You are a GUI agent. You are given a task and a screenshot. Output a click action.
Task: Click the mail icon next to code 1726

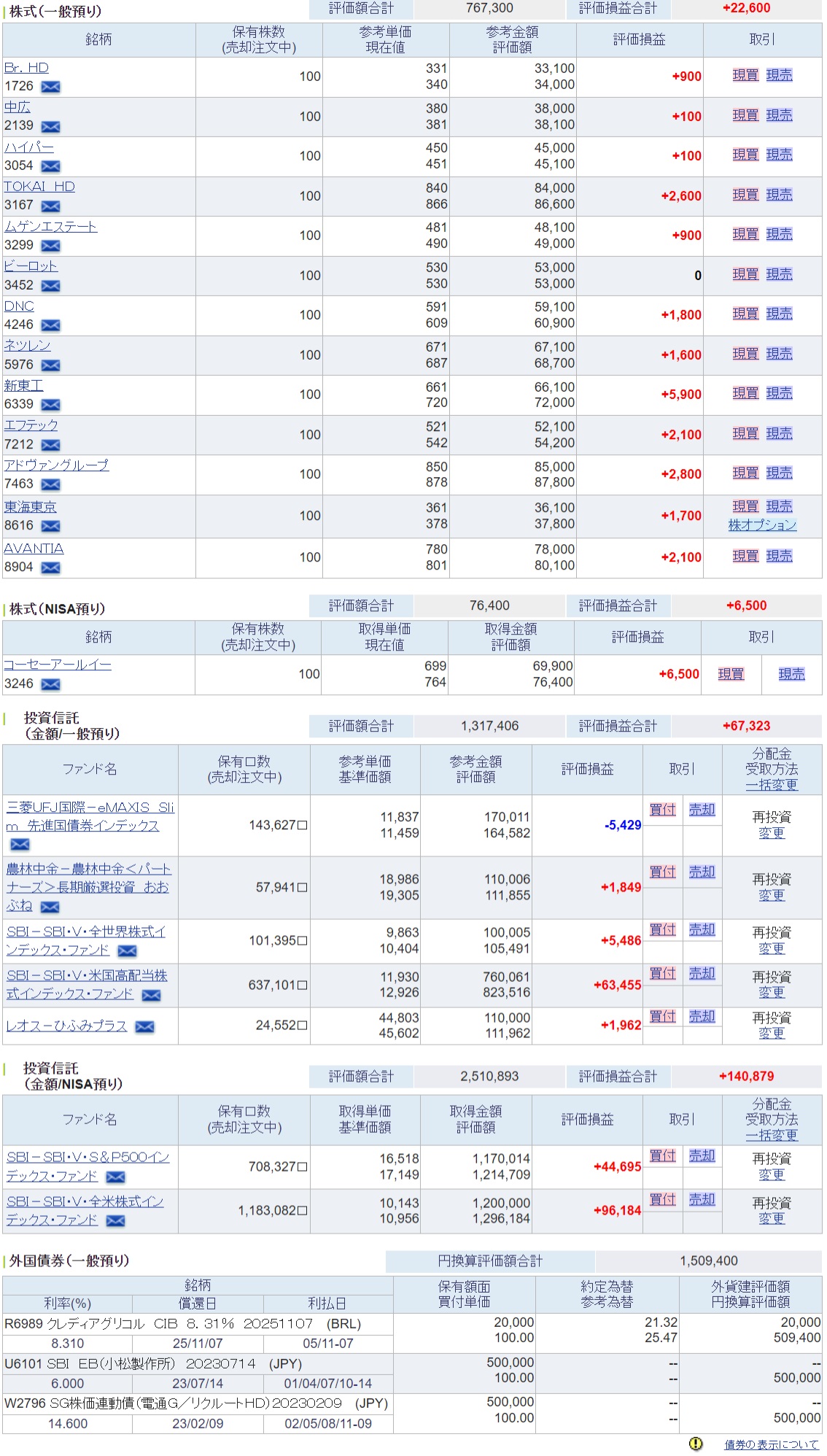50,87
